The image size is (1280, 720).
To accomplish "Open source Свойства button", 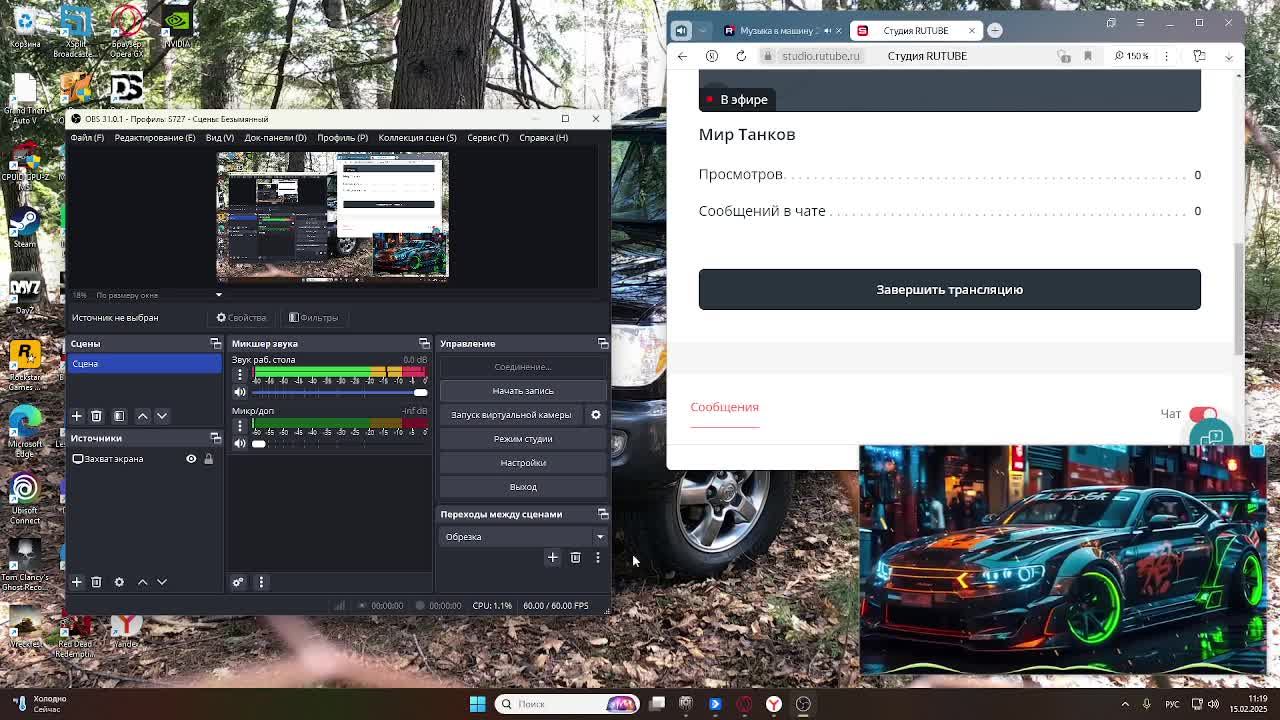I will click(x=242, y=318).
